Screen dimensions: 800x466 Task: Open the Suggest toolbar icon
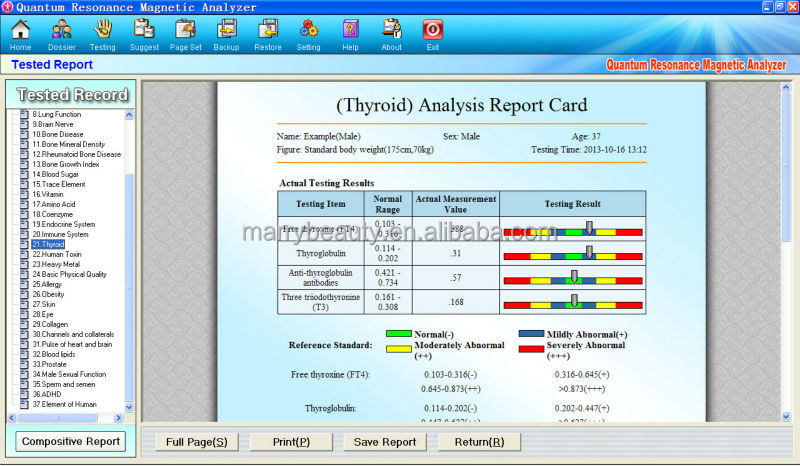(x=144, y=35)
